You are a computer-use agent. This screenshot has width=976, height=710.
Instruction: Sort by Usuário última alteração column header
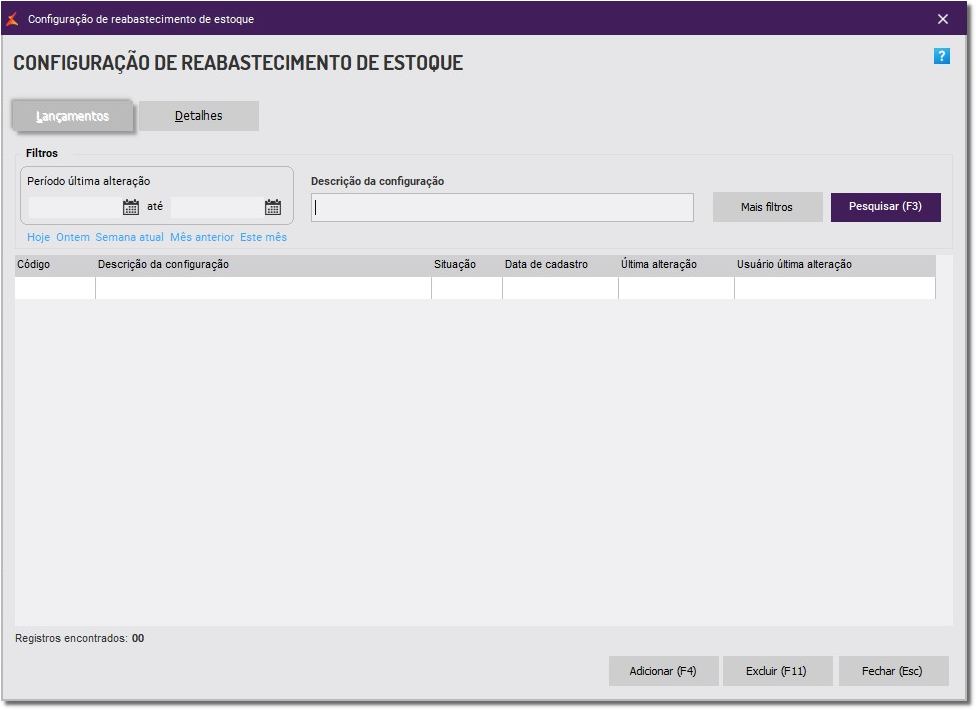[x=835, y=264]
